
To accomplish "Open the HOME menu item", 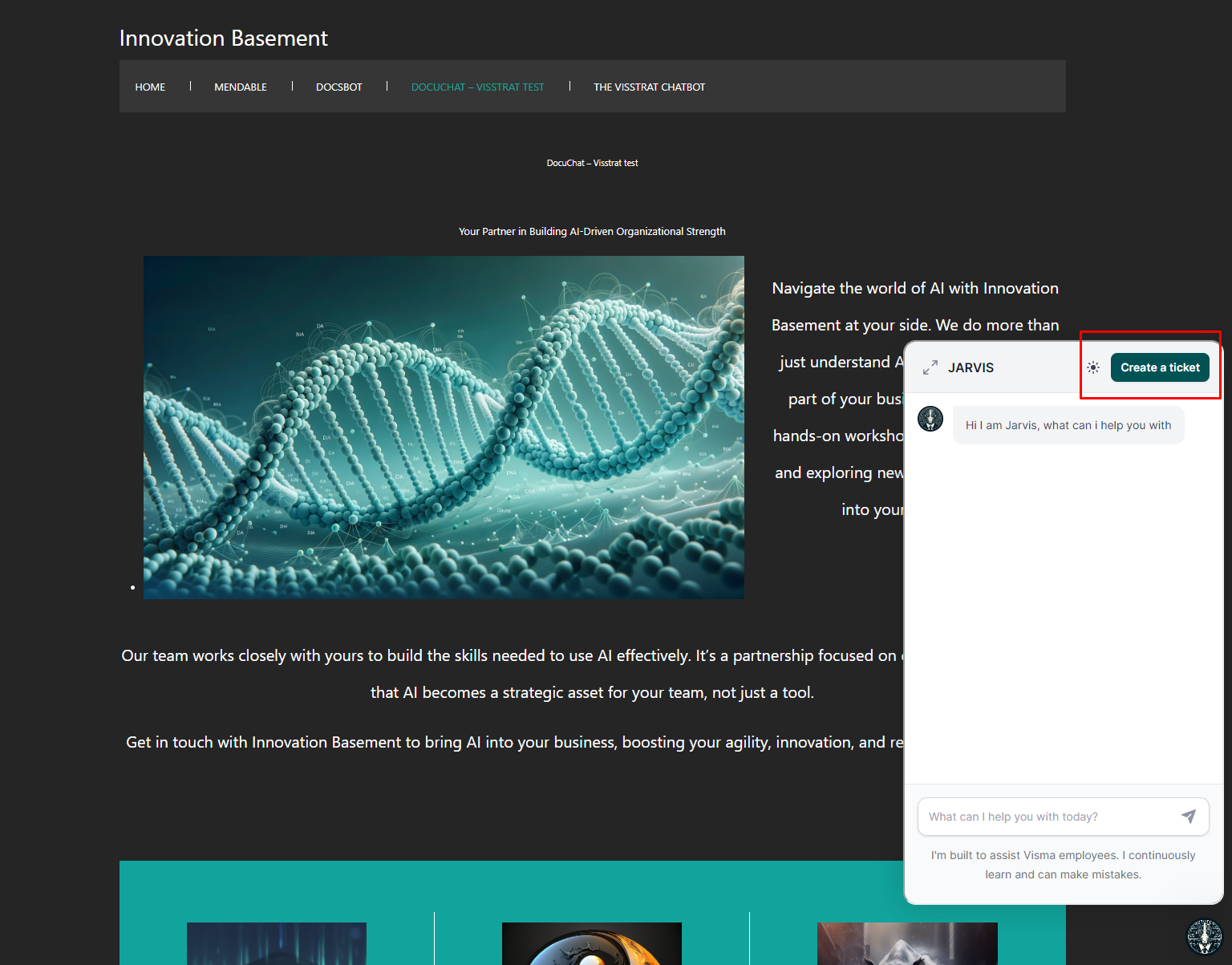I will click(150, 87).
